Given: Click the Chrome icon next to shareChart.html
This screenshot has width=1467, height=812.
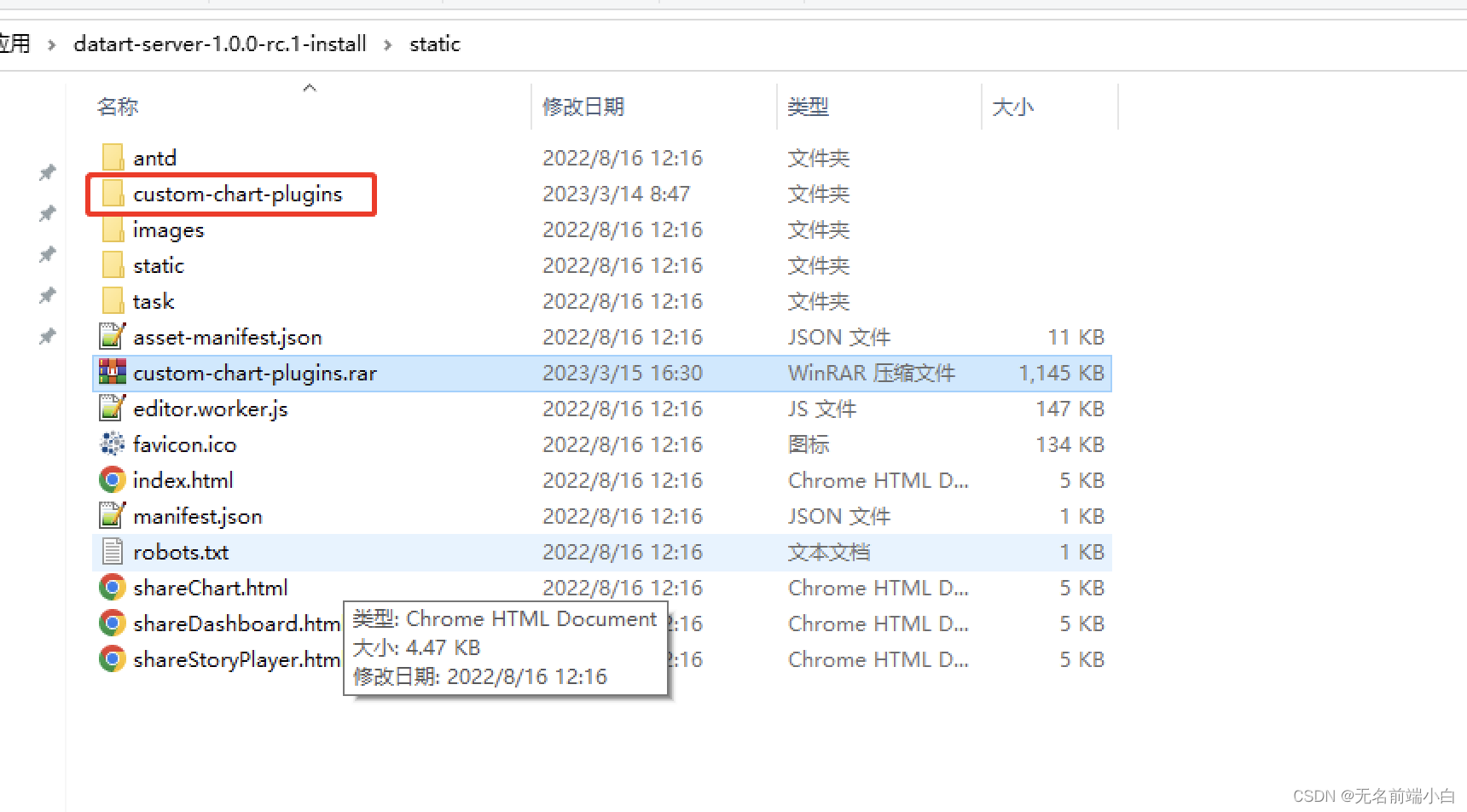Looking at the screenshot, I should tap(112, 587).
